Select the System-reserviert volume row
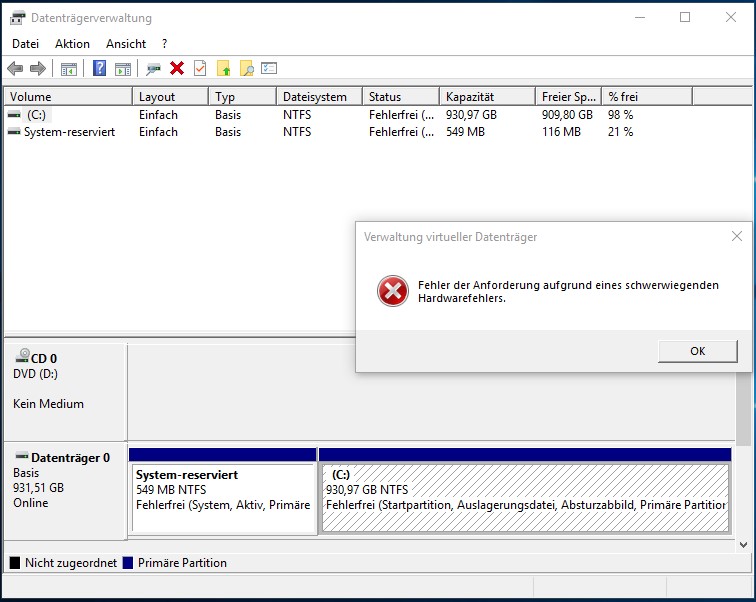The width and height of the screenshot is (756, 602). coord(350,132)
